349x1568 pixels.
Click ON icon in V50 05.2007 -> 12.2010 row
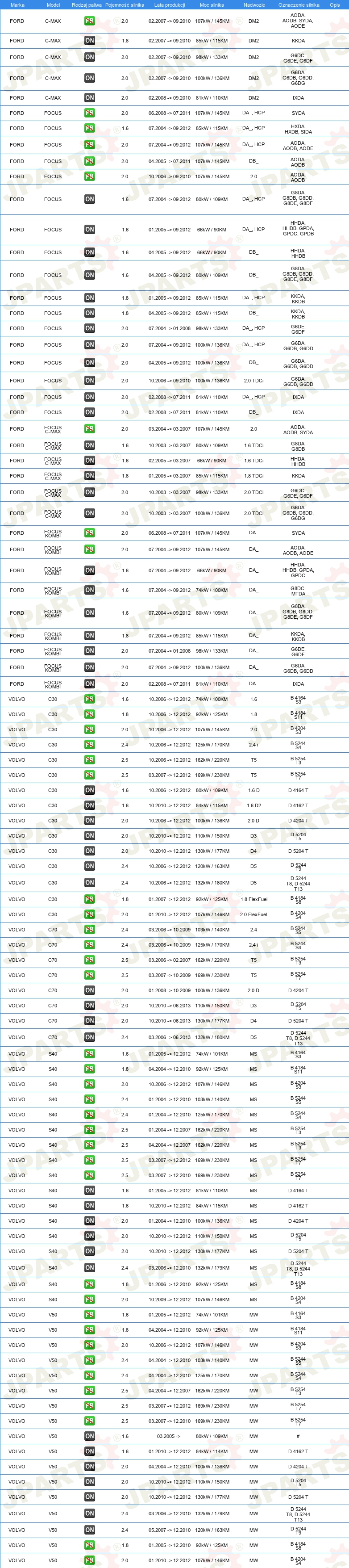89,1530
